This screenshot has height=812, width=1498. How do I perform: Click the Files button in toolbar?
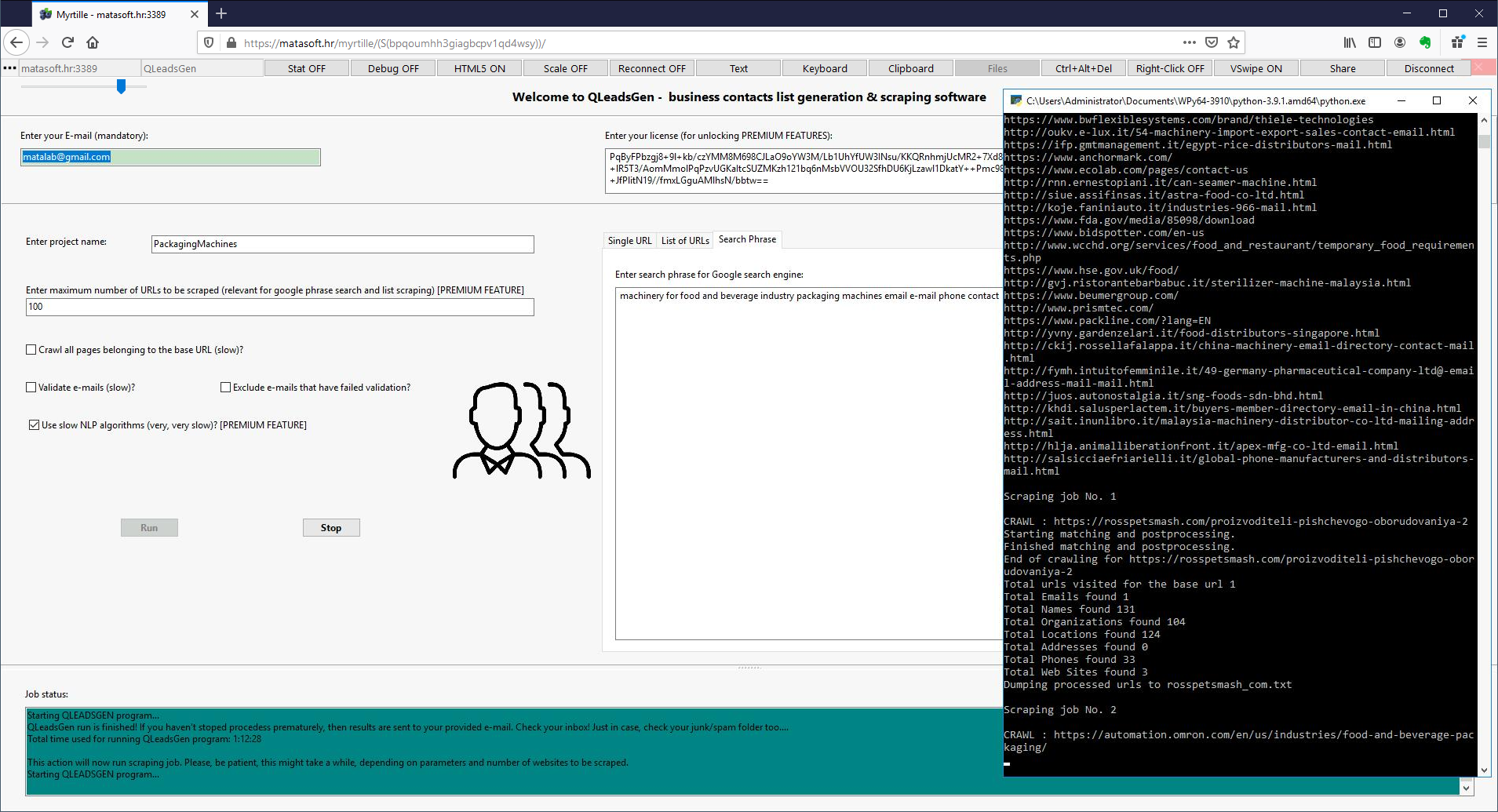tap(997, 68)
